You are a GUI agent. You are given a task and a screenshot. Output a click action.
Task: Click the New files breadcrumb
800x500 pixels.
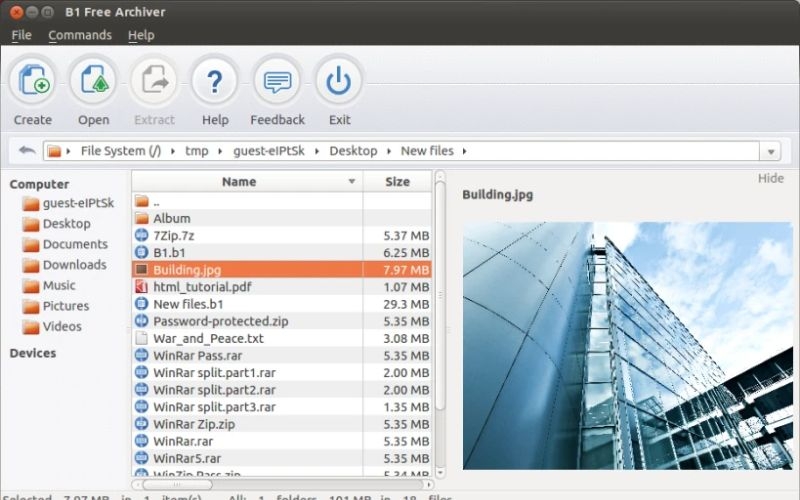point(427,151)
